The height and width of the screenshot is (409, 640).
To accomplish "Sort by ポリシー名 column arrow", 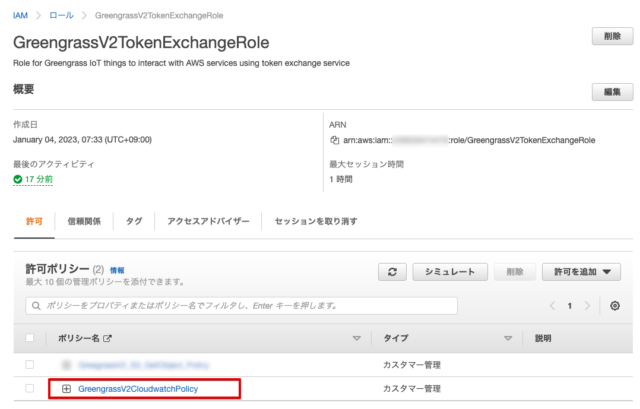I will 357,338.
